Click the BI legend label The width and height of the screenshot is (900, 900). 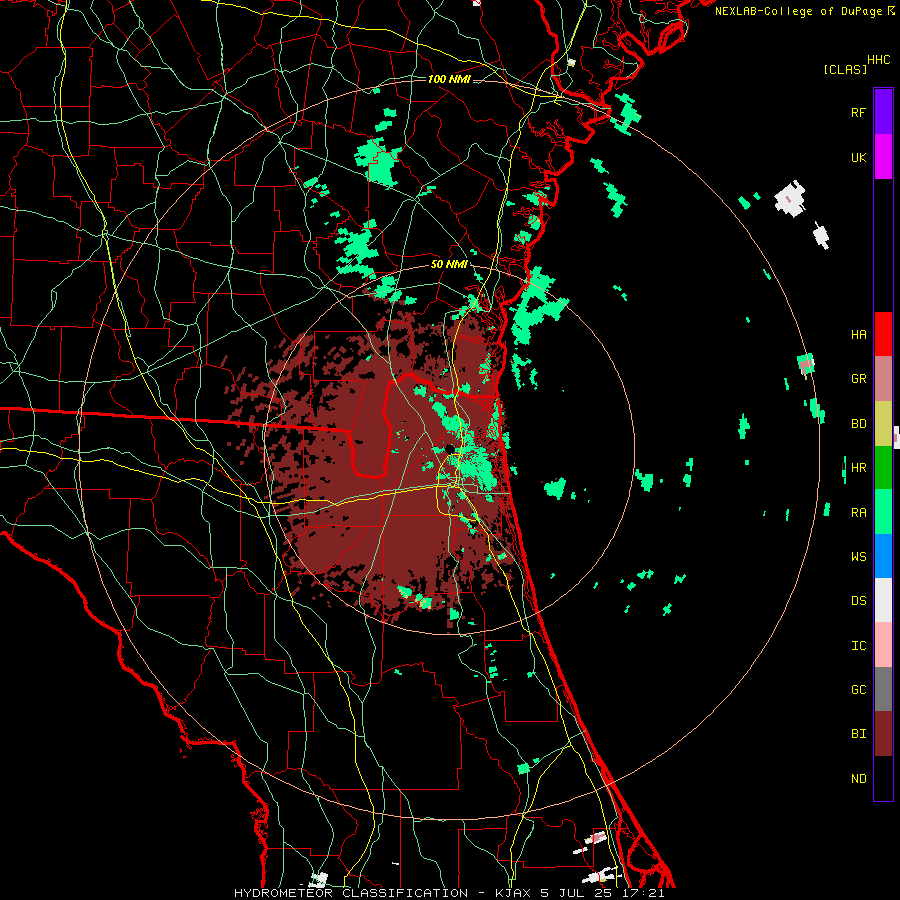coord(859,734)
